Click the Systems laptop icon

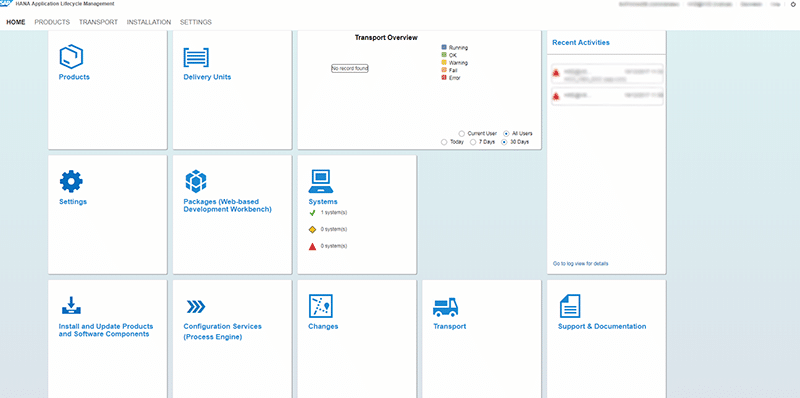coord(321,181)
